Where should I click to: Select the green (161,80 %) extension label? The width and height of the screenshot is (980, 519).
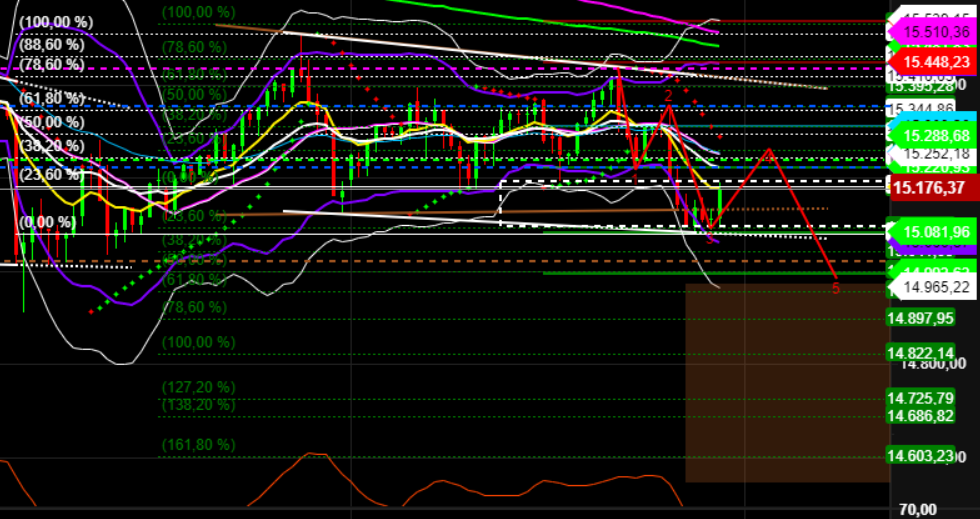pyautogui.click(x=198, y=445)
